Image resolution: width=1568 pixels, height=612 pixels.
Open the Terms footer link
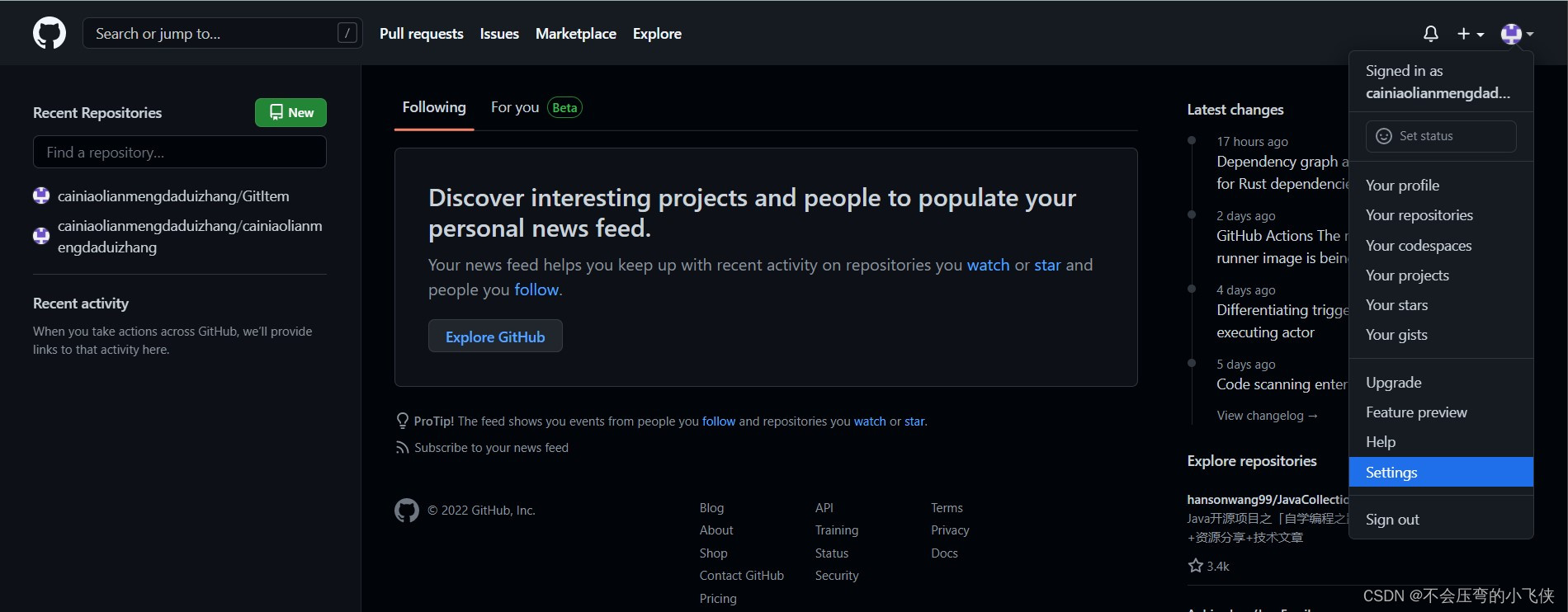[x=947, y=508]
